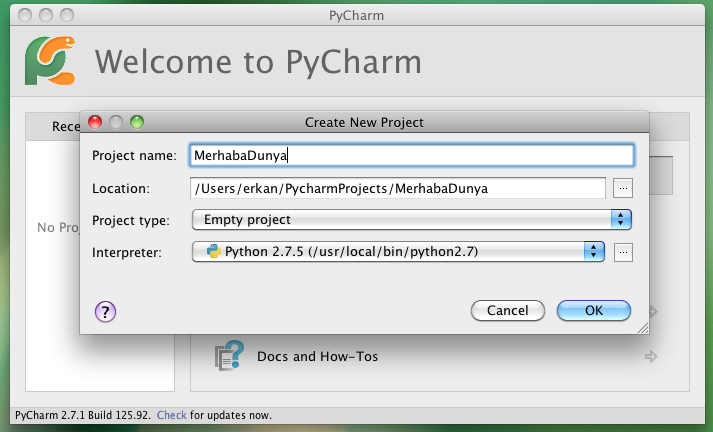Open the Location browse ellipsis button

click(623, 188)
